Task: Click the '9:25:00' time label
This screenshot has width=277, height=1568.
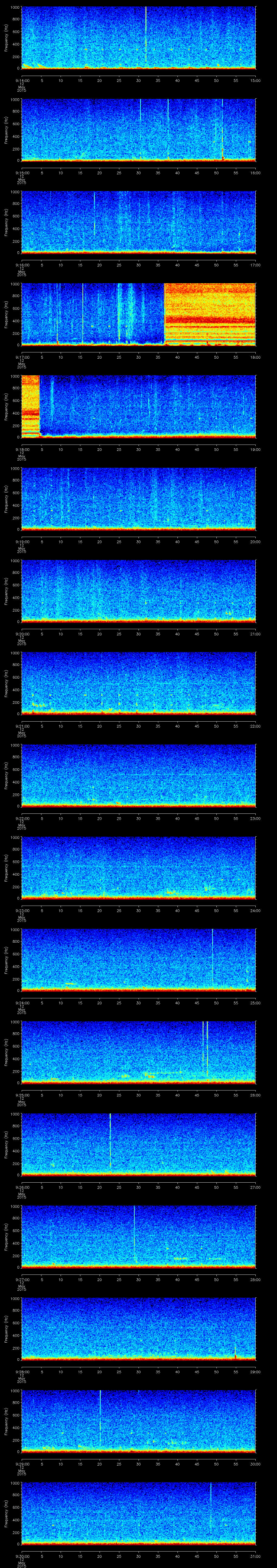Action: coord(22,1095)
